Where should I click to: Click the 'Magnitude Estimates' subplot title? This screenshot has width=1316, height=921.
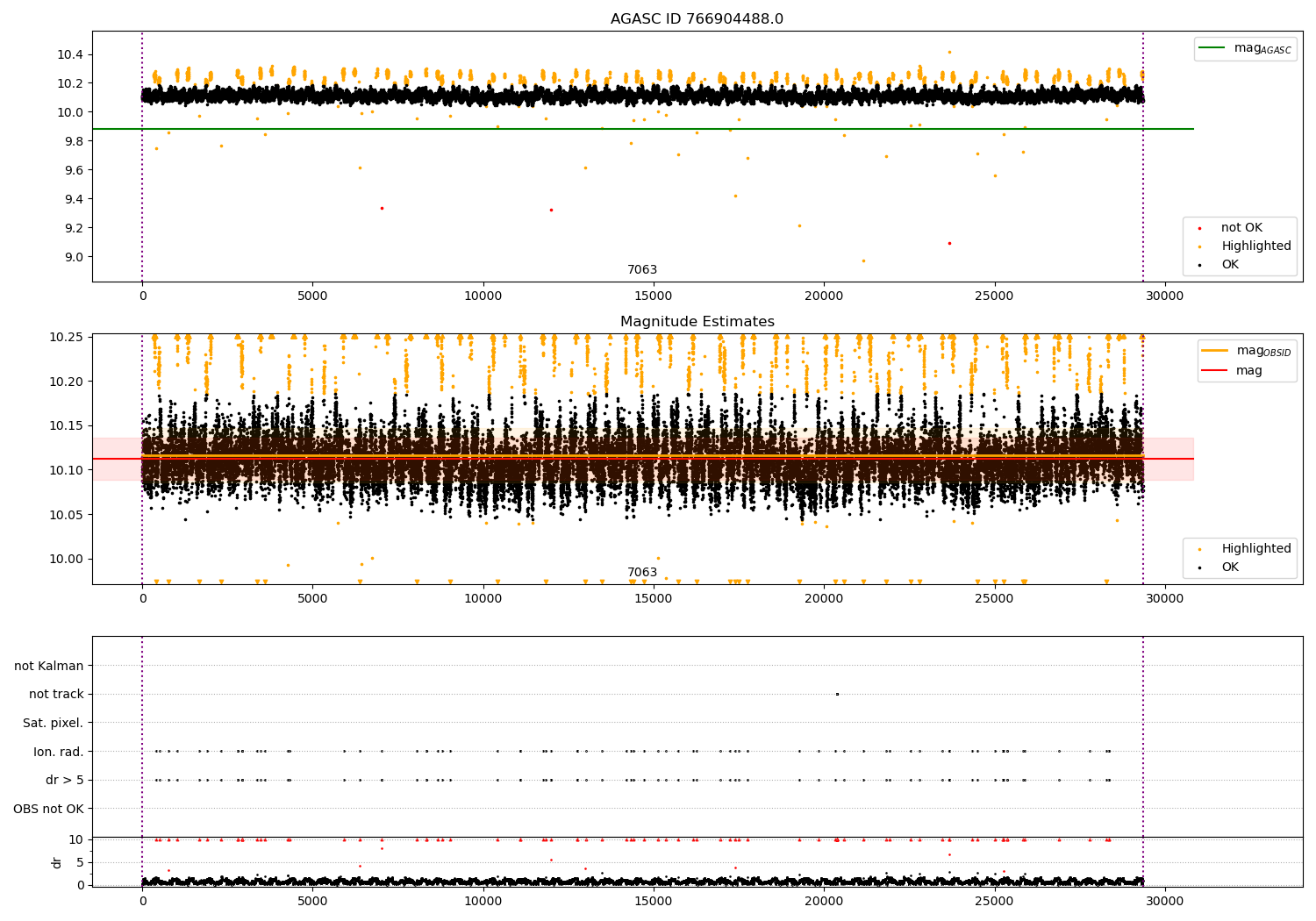(x=697, y=322)
